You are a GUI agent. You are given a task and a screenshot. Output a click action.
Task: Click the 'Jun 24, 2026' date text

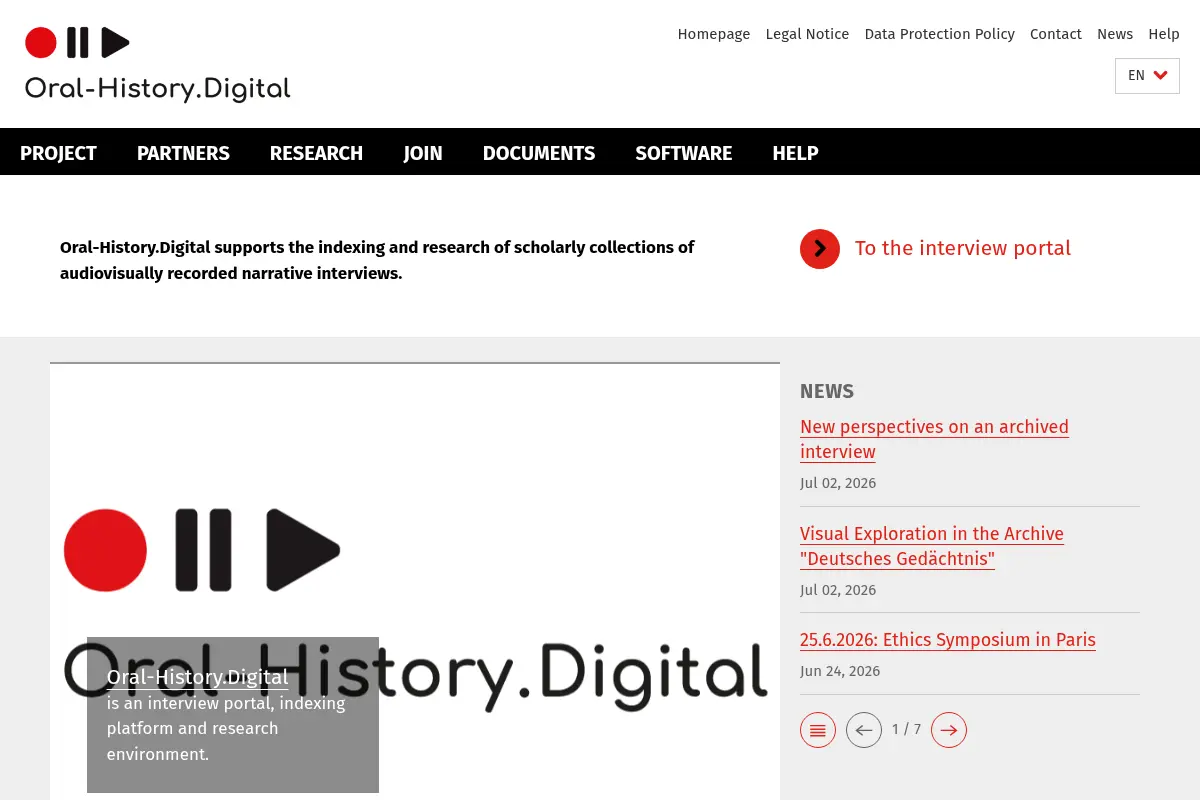[x=840, y=671]
